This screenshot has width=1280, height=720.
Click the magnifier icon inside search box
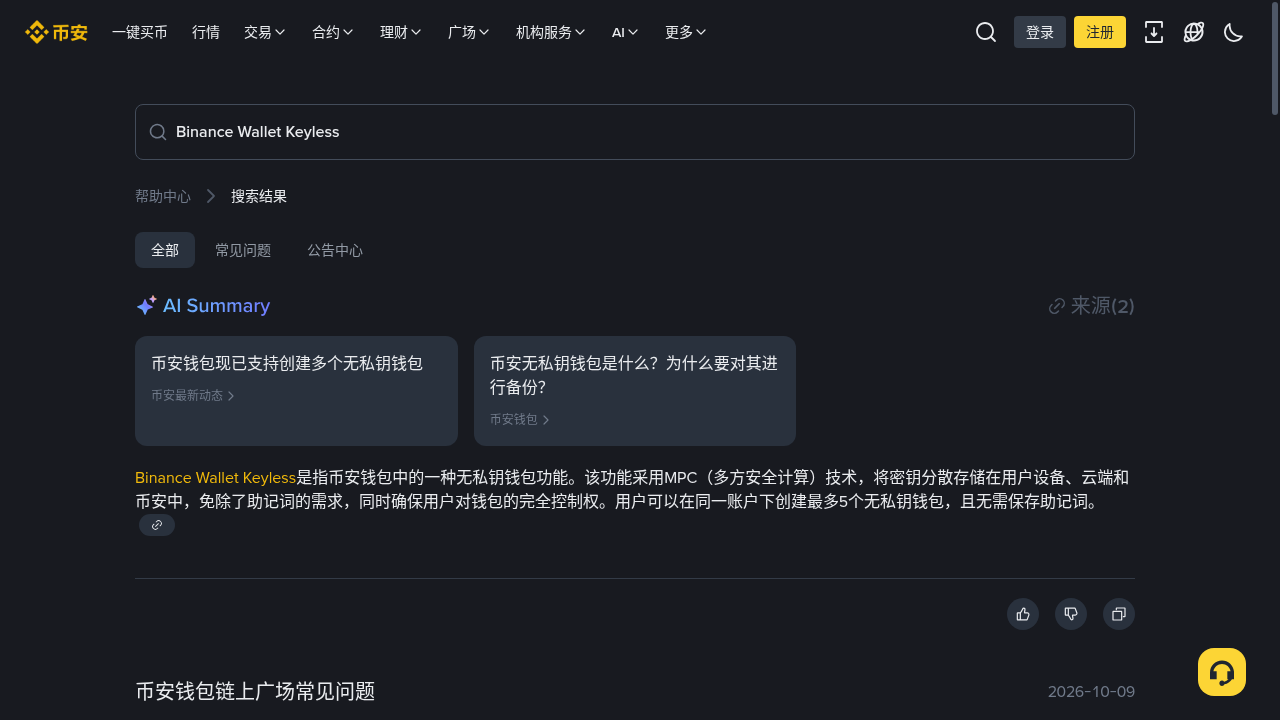click(x=158, y=132)
